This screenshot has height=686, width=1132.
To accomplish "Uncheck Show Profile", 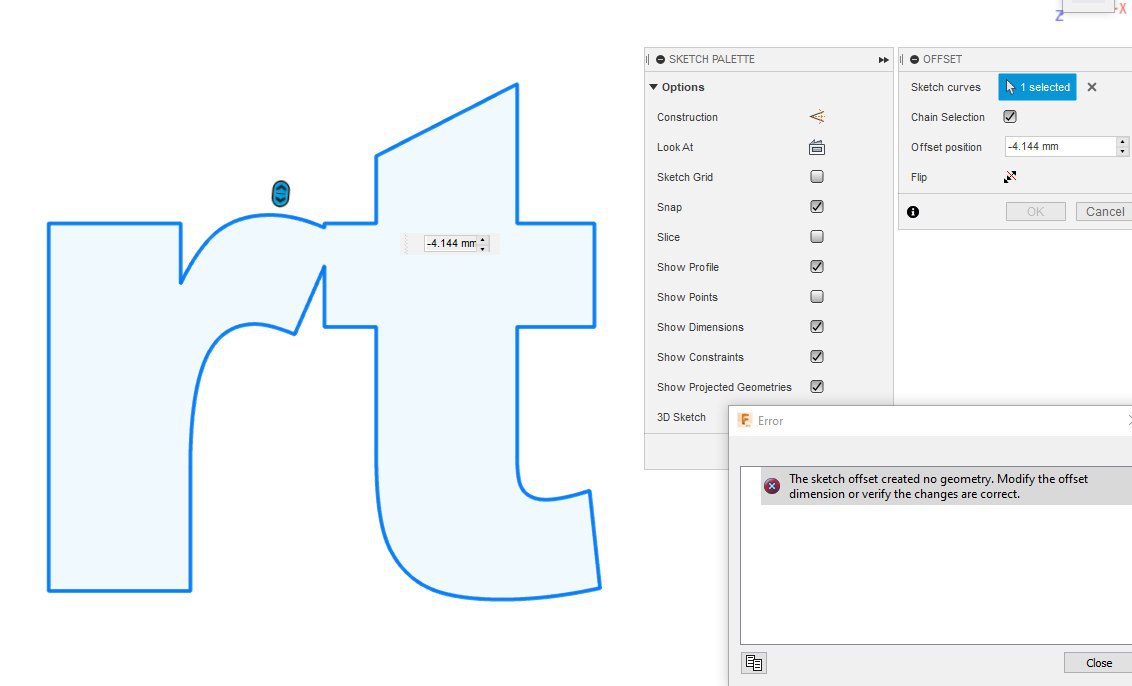I will [817, 266].
